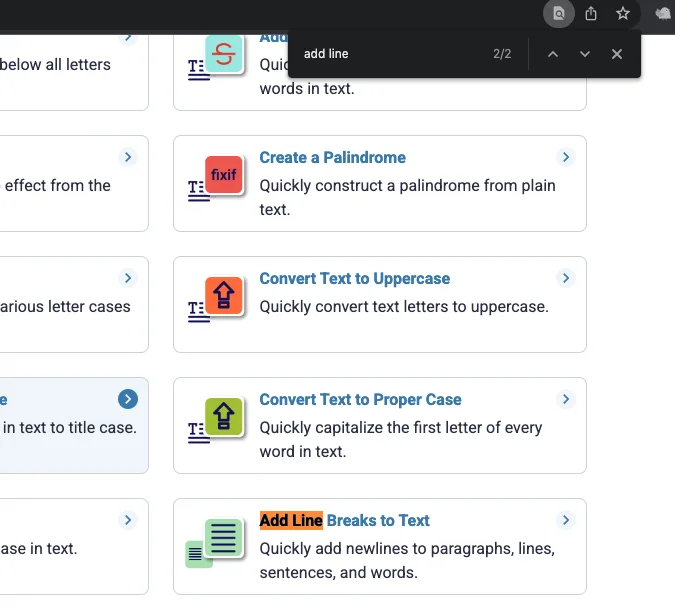
Task: Go to the previous find match
Action: (553, 54)
